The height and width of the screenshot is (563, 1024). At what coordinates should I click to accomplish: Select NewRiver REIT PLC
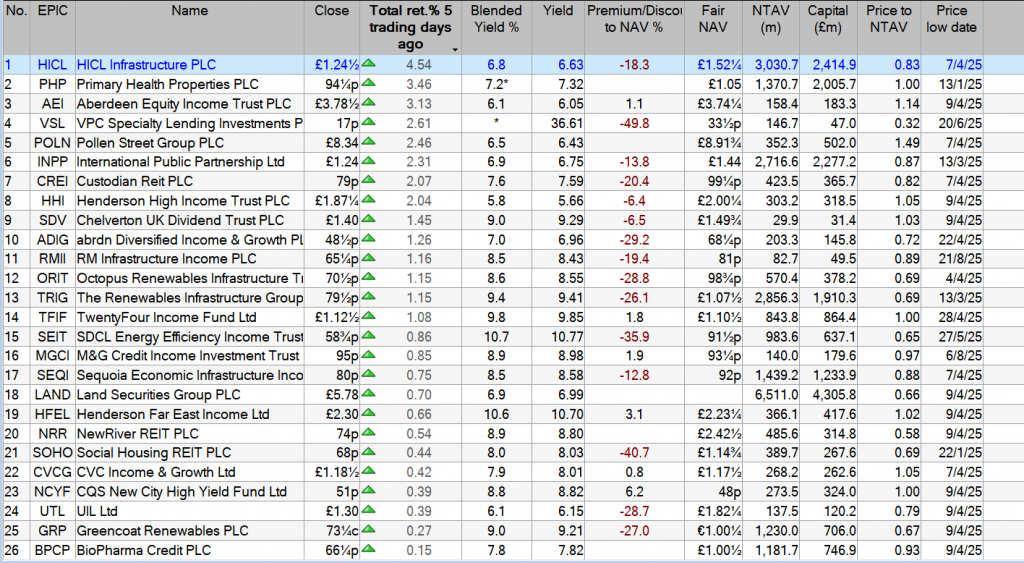[137, 434]
